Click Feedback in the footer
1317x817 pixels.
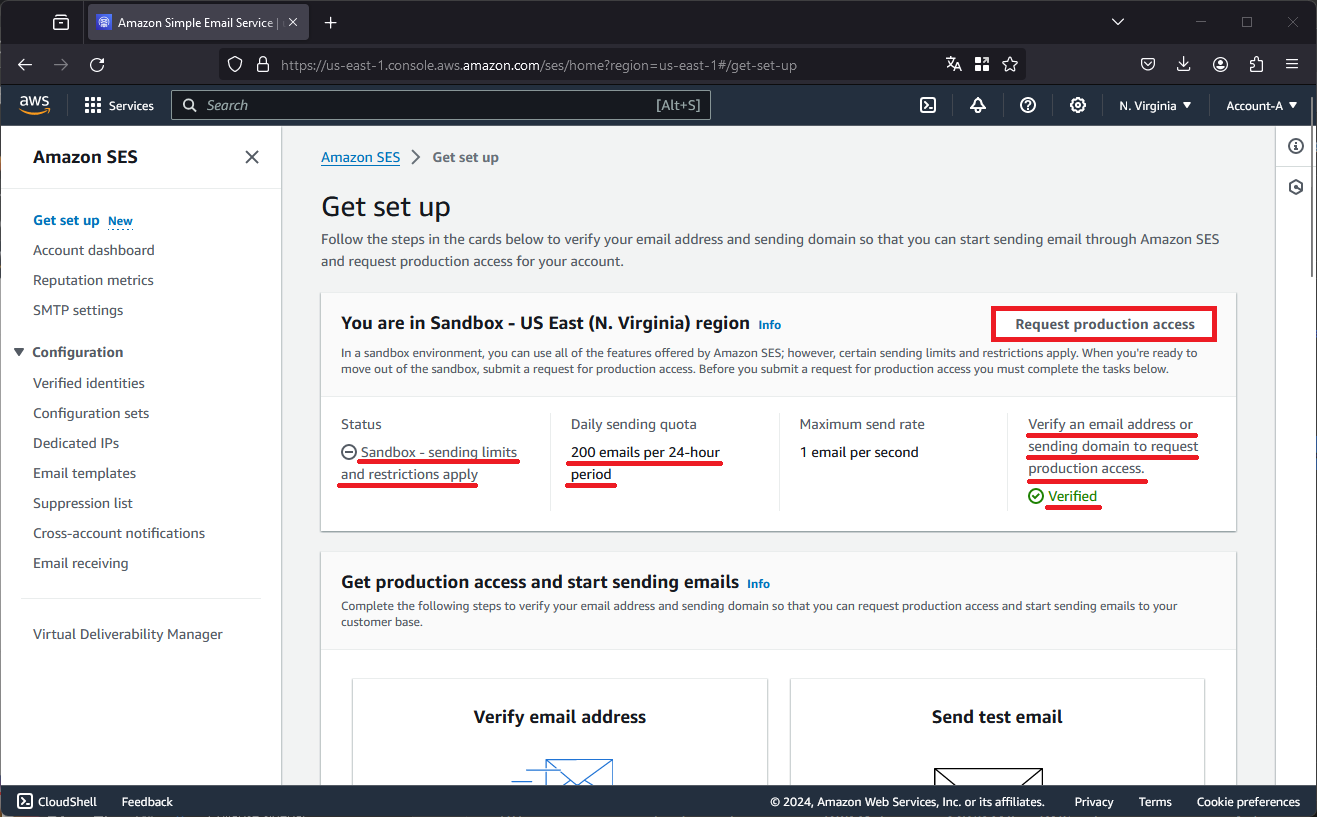tap(147, 801)
